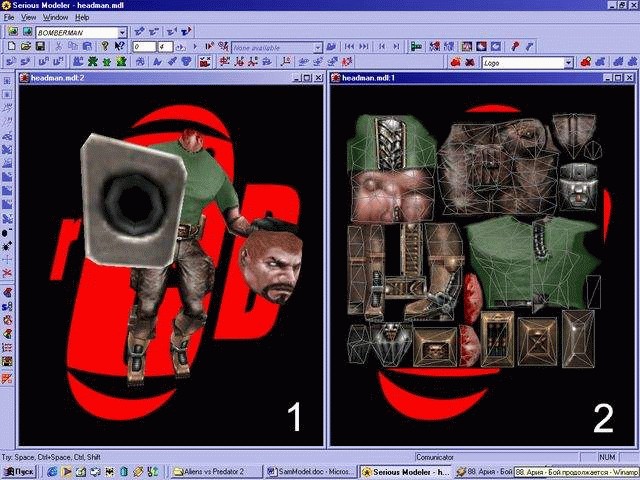
Task: Open the Window menu
Action: (x=56, y=17)
